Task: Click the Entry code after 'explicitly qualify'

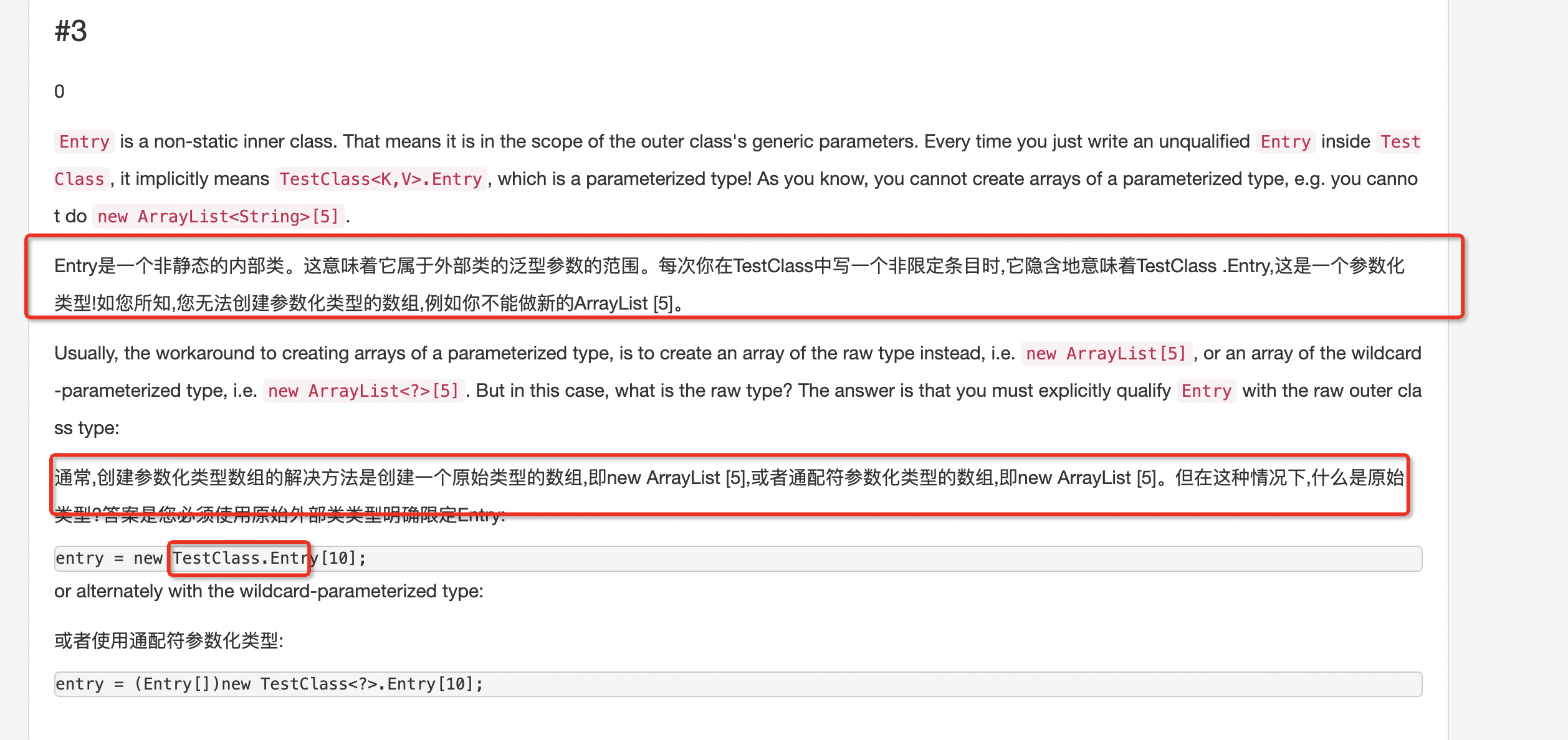Action: pos(1206,391)
